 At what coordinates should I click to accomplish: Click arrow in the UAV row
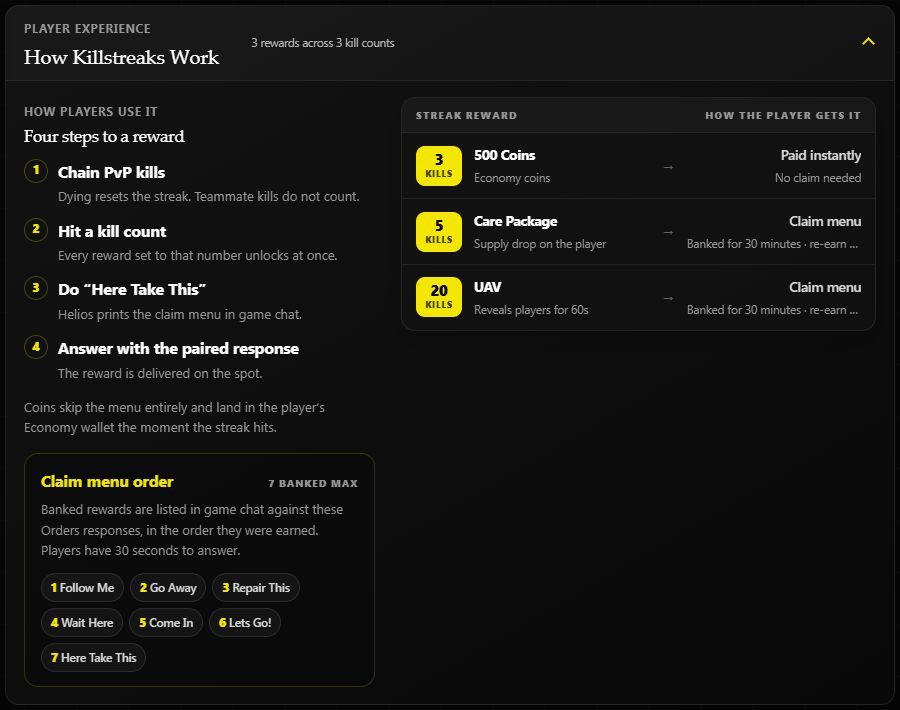pyautogui.click(x=668, y=298)
